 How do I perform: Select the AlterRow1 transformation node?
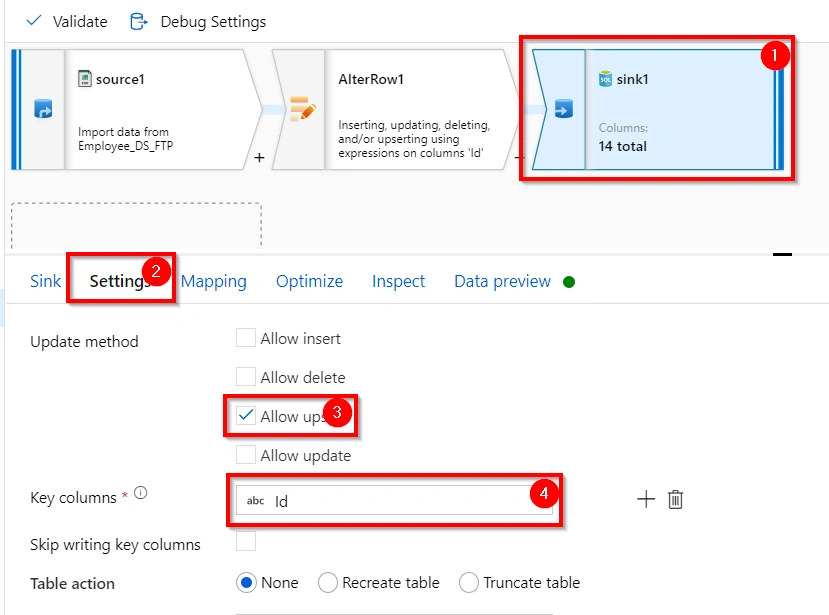(395, 109)
